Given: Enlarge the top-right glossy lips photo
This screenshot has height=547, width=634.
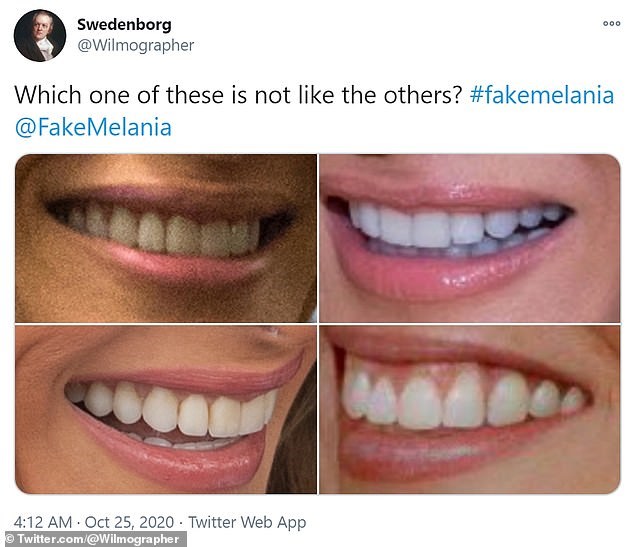Looking at the screenshot, I should [469, 238].
